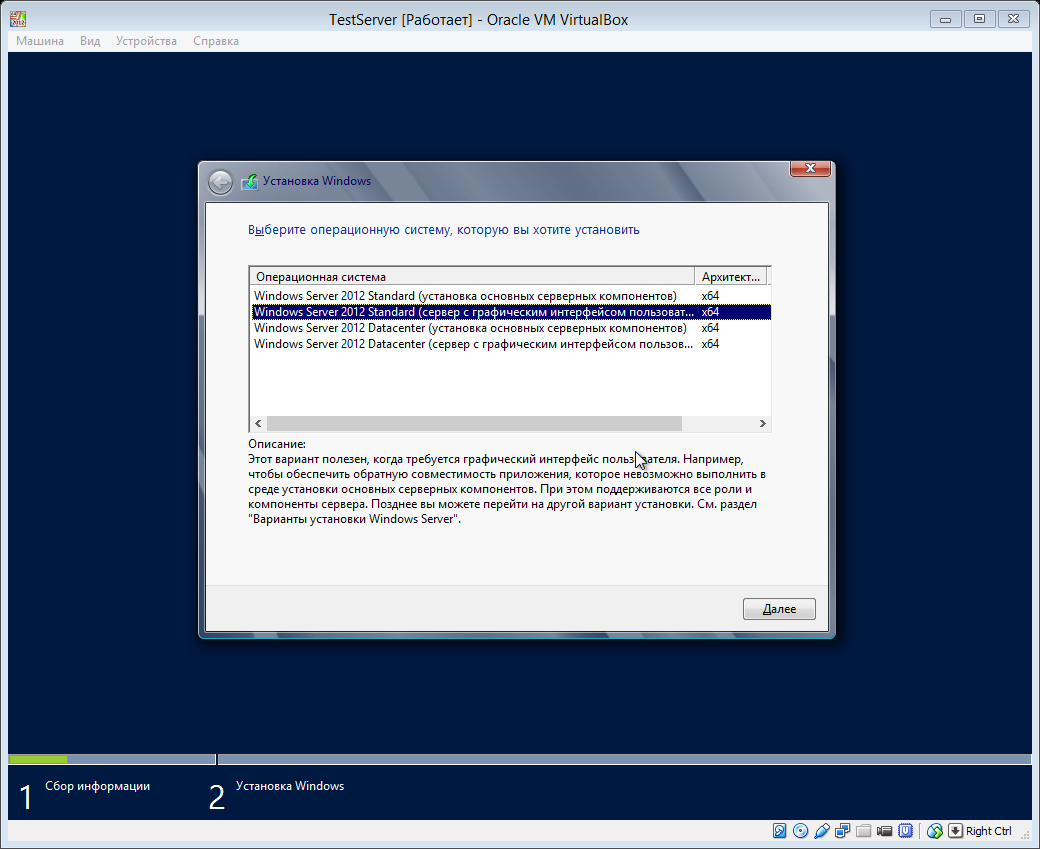Select Server 2012 Datacenter with GUI row
The height and width of the screenshot is (849, 1040).
click(511, 344)
